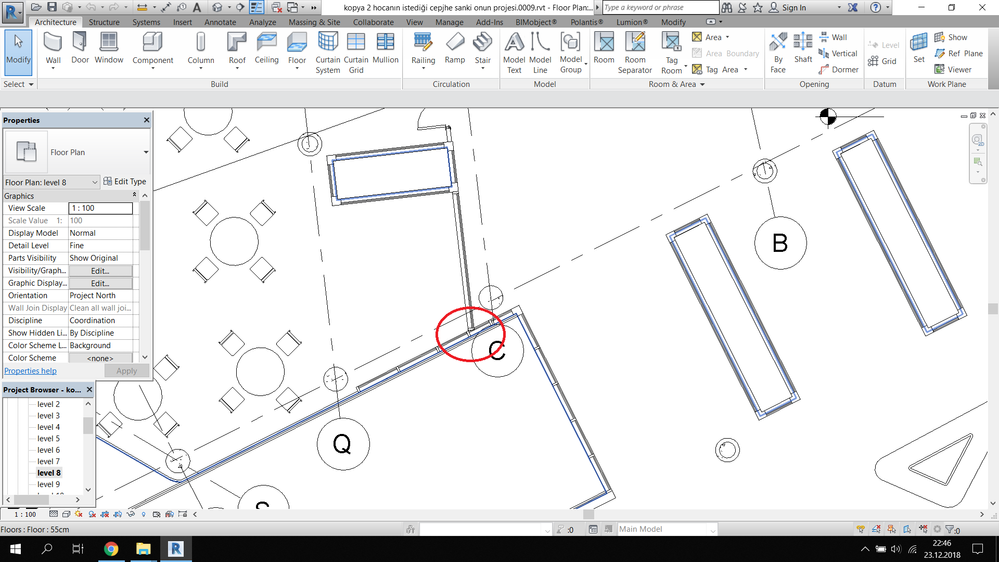
Task: Open the Annotate ribbon tab
Action: click(220, 22)
